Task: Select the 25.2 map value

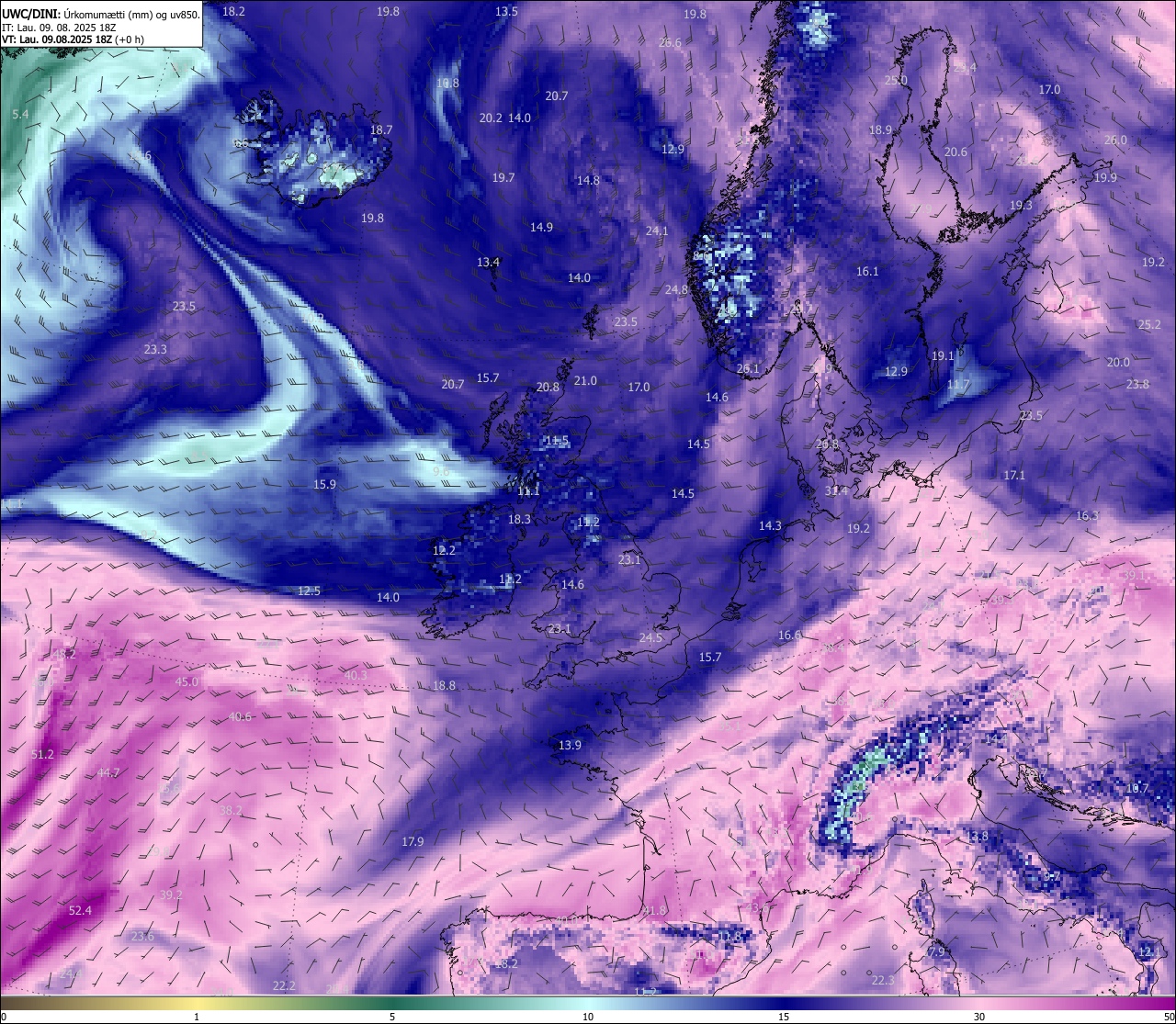Action: pos(1149,324)
